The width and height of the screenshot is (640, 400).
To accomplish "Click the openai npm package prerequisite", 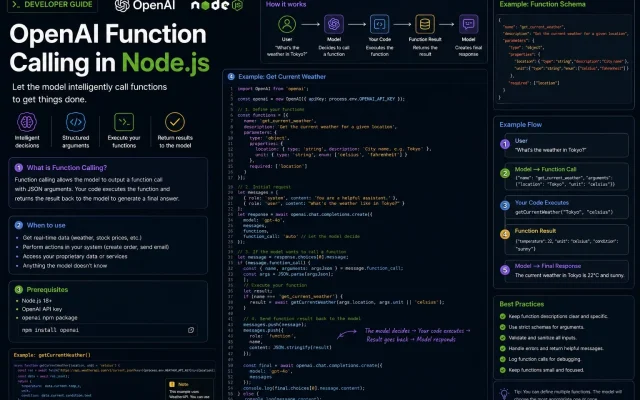I will pos(49,318).
